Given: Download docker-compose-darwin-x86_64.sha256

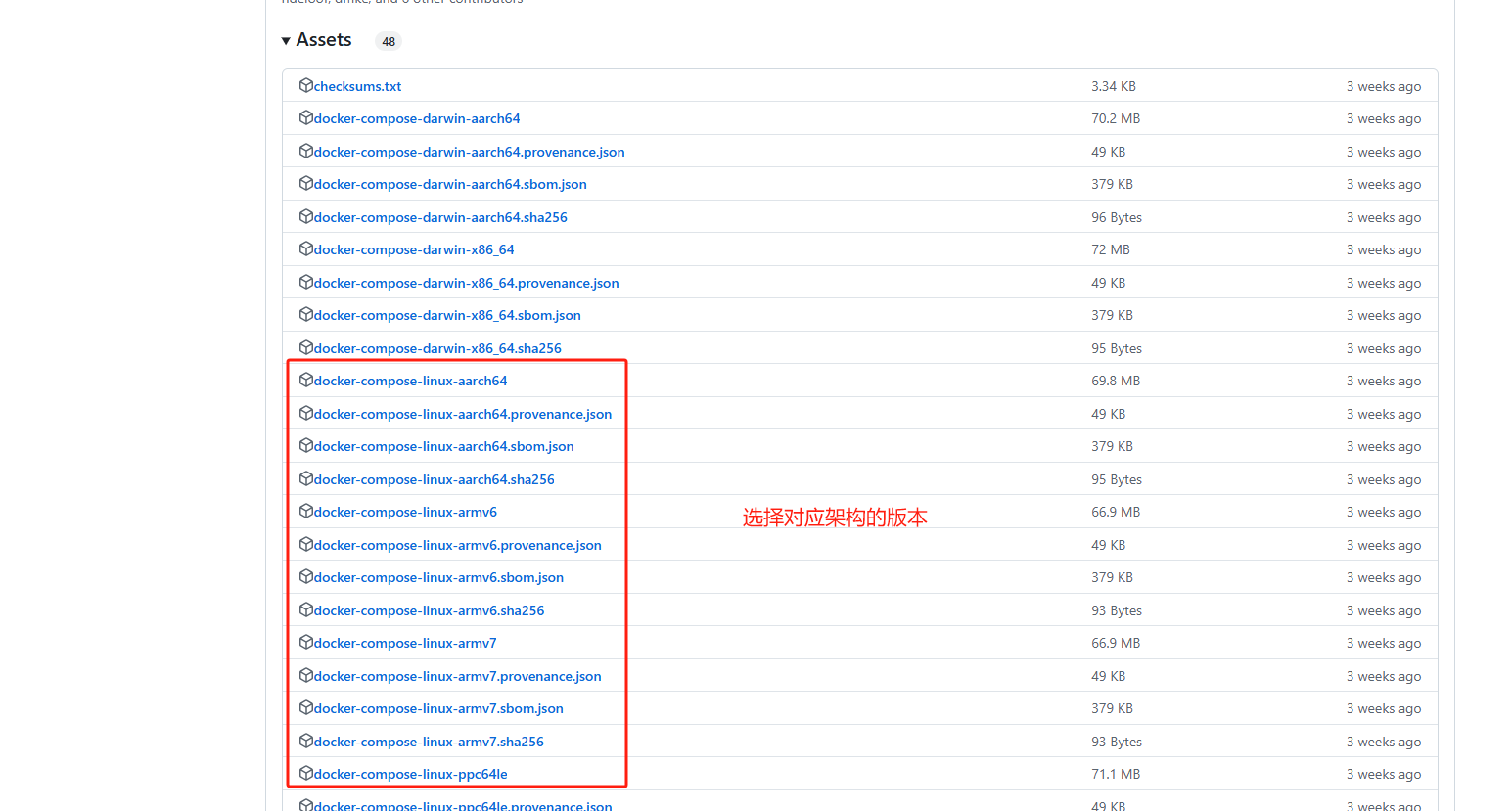Looking at the screenshot, I should coord(437,348).
